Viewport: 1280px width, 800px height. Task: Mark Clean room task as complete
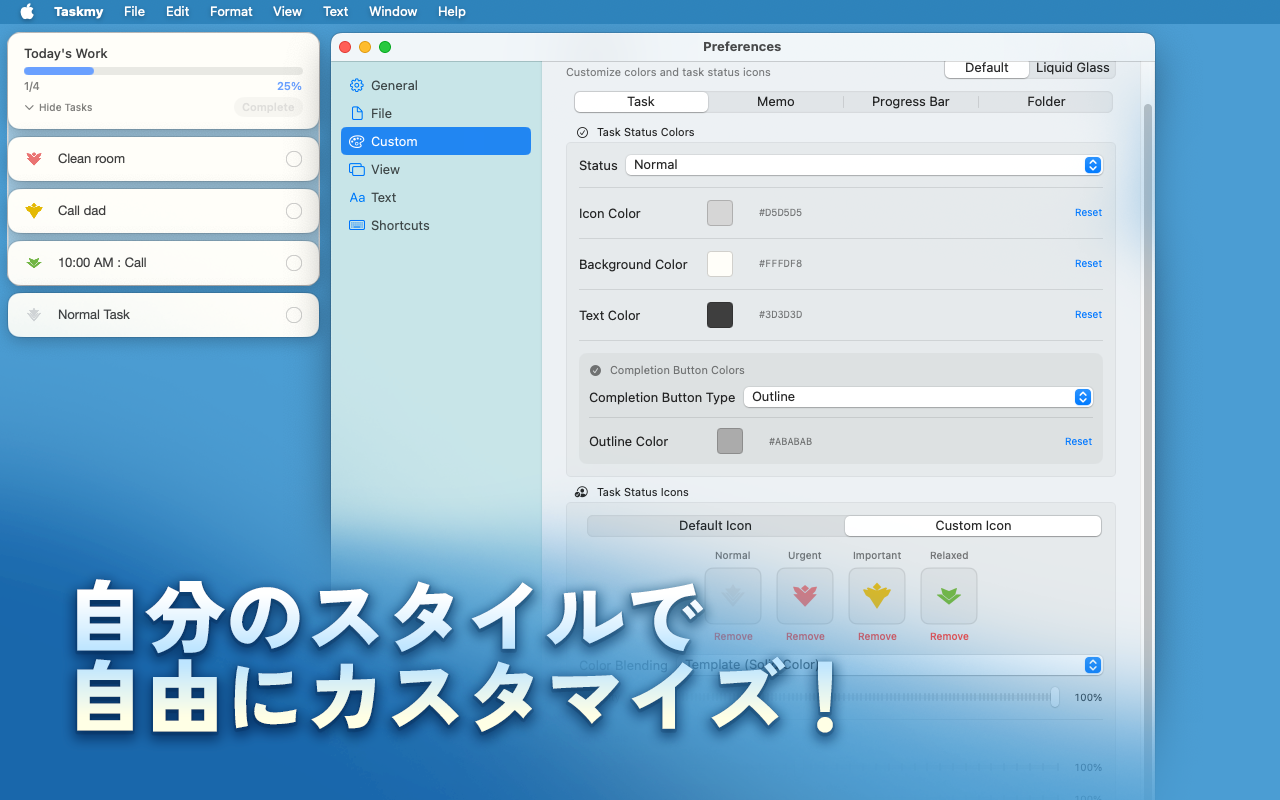tap(294, 159)
